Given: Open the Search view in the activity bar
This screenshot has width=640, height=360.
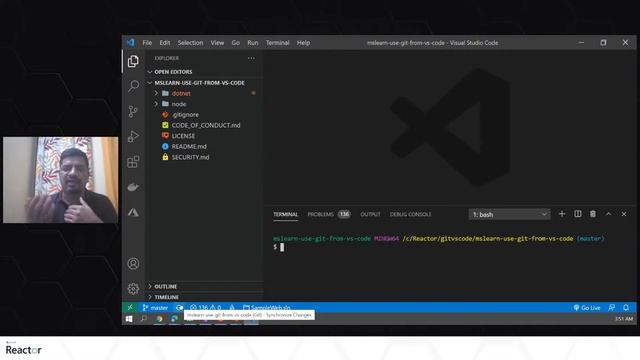Looking at the screenshot, I should pos(133,86).
